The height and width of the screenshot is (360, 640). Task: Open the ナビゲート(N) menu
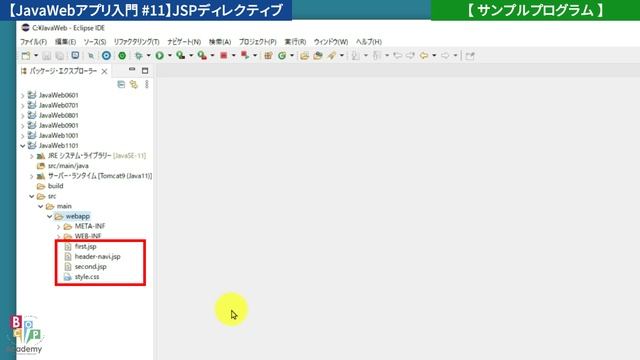click(x=184, y=42)
